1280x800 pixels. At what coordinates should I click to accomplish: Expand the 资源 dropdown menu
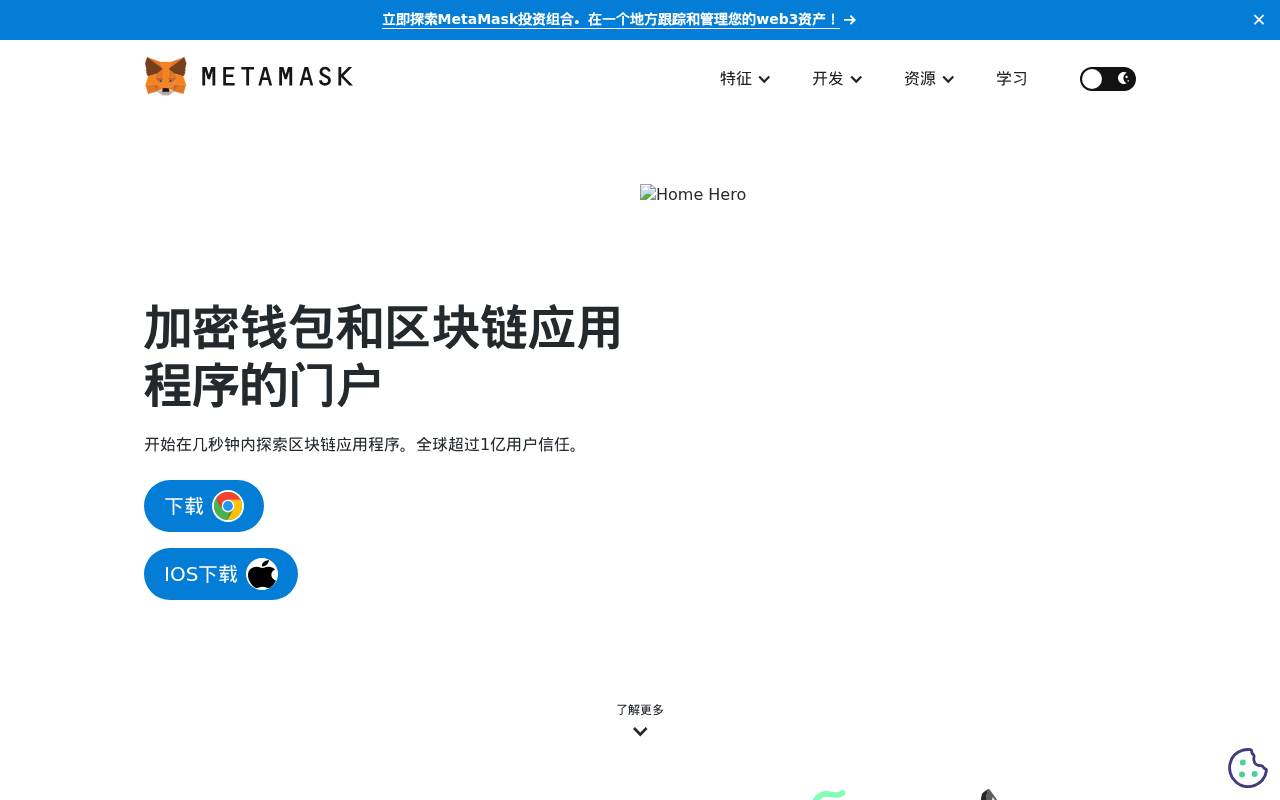pyautogui.click(x=929, y=79)
